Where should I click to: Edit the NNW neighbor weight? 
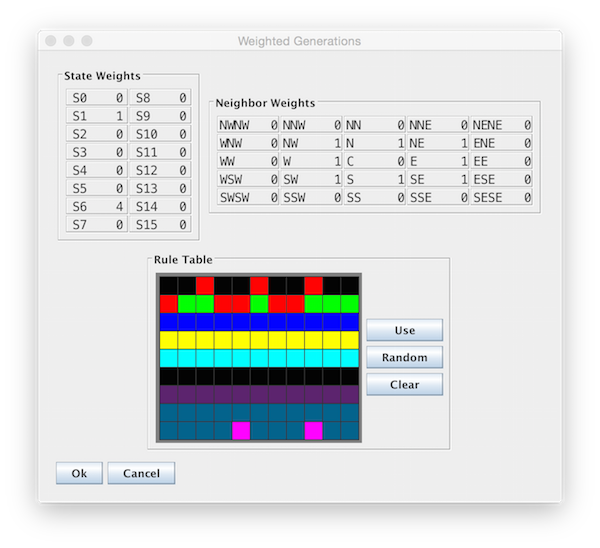[x=311, y=125]
